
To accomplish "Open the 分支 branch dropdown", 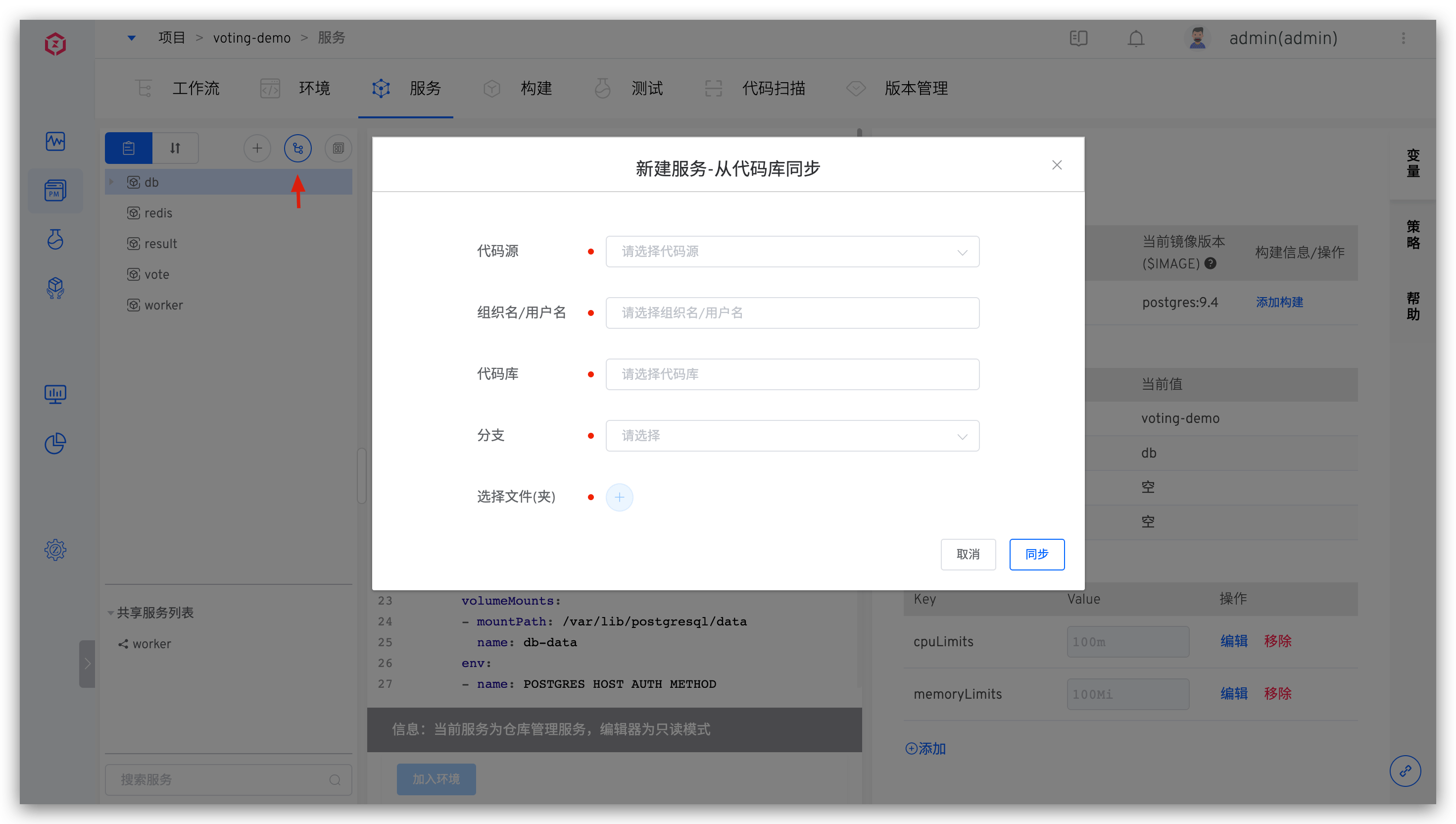I will tap(792, 436).
